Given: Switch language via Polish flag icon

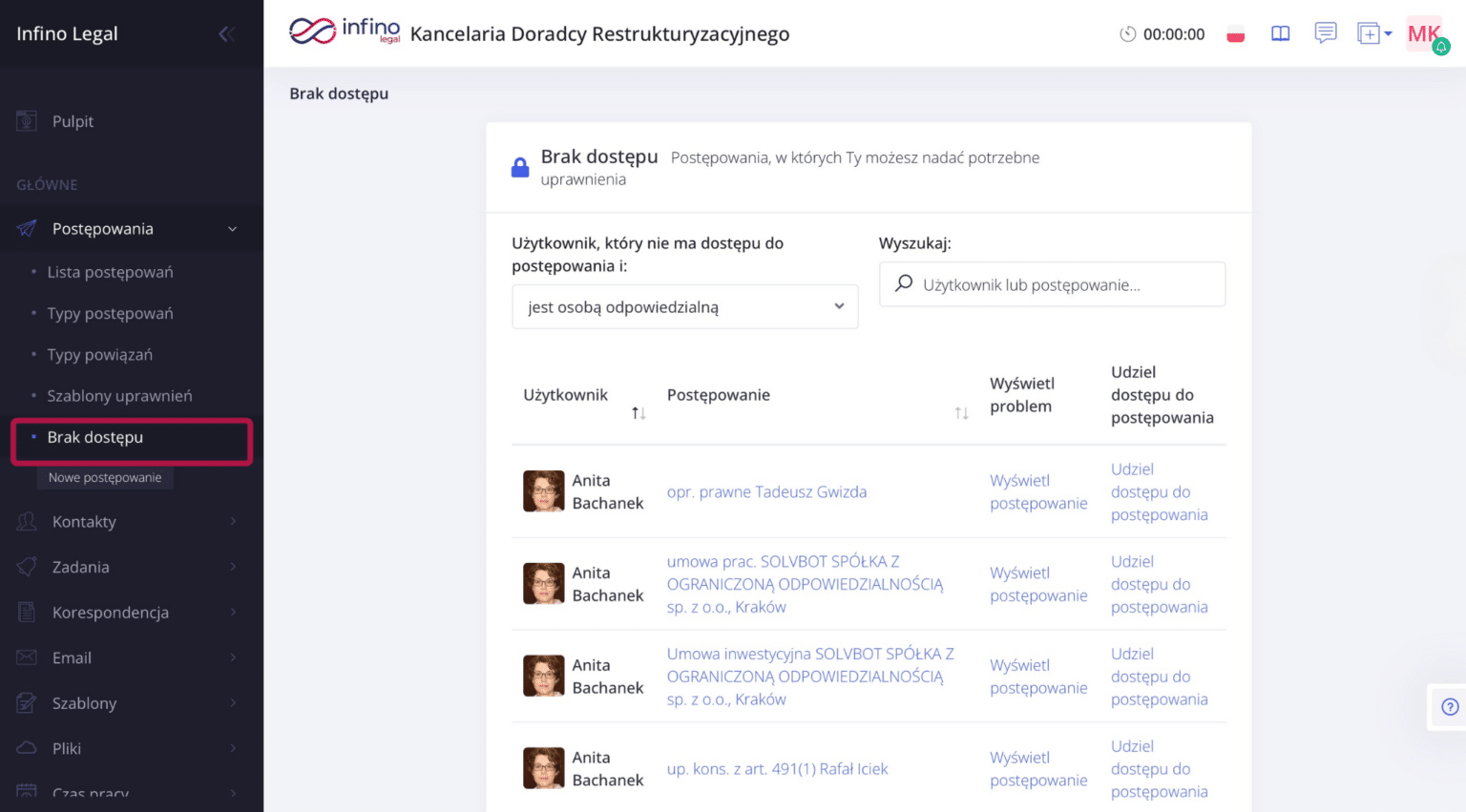Looking at the screenshot, I should (1236, 34).
